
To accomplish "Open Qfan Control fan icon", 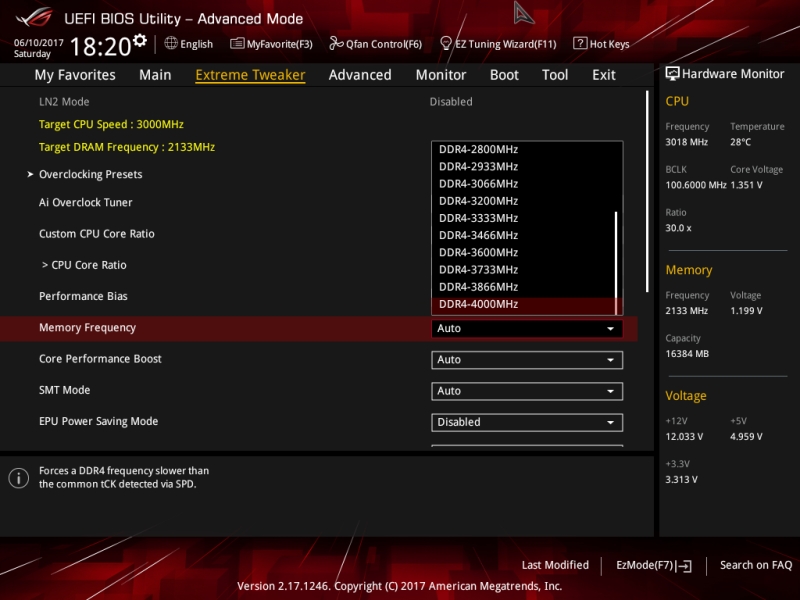I will [x=336, y=43].
